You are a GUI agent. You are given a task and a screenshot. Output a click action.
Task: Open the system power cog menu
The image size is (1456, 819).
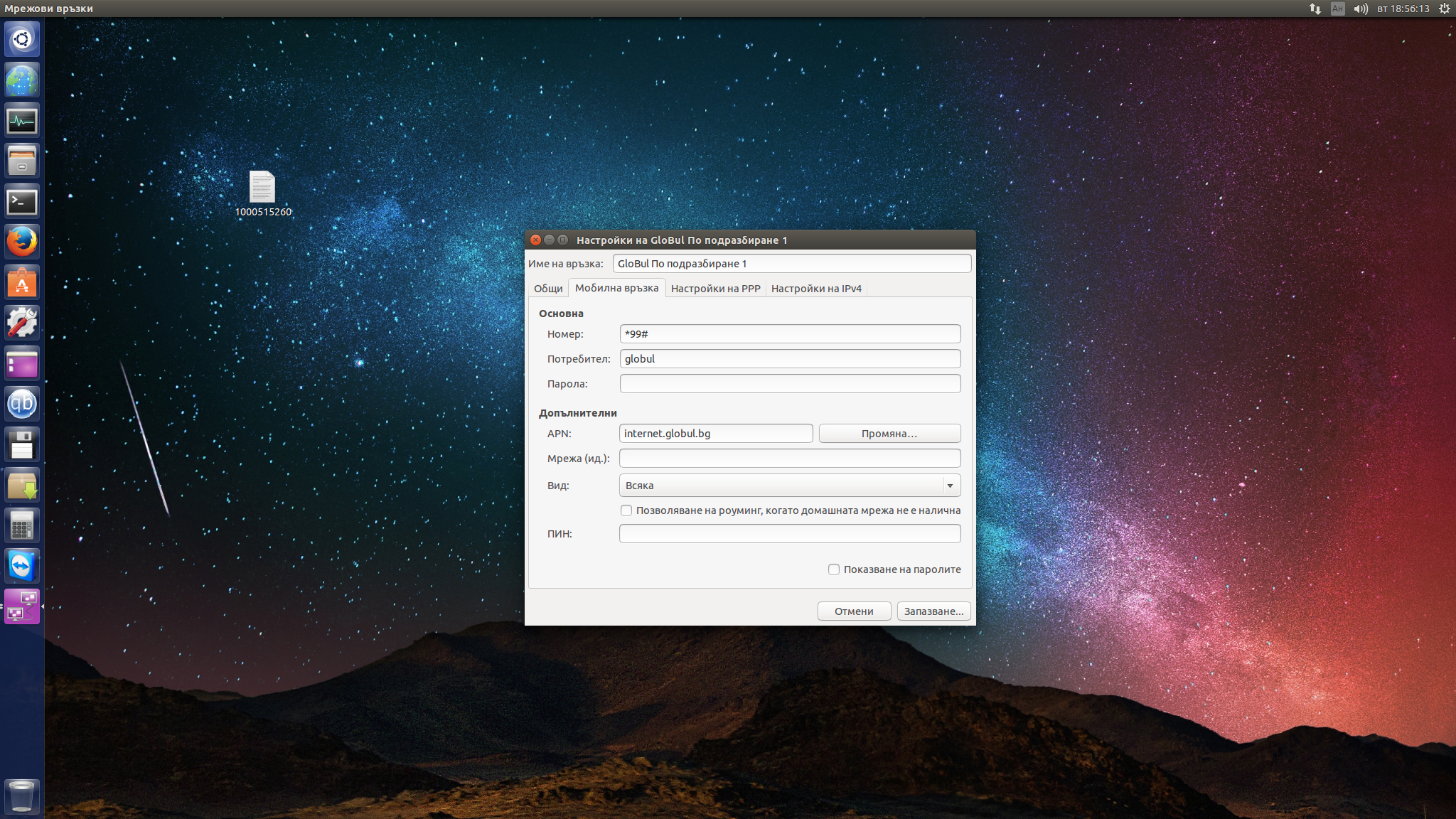(1444, 9)
